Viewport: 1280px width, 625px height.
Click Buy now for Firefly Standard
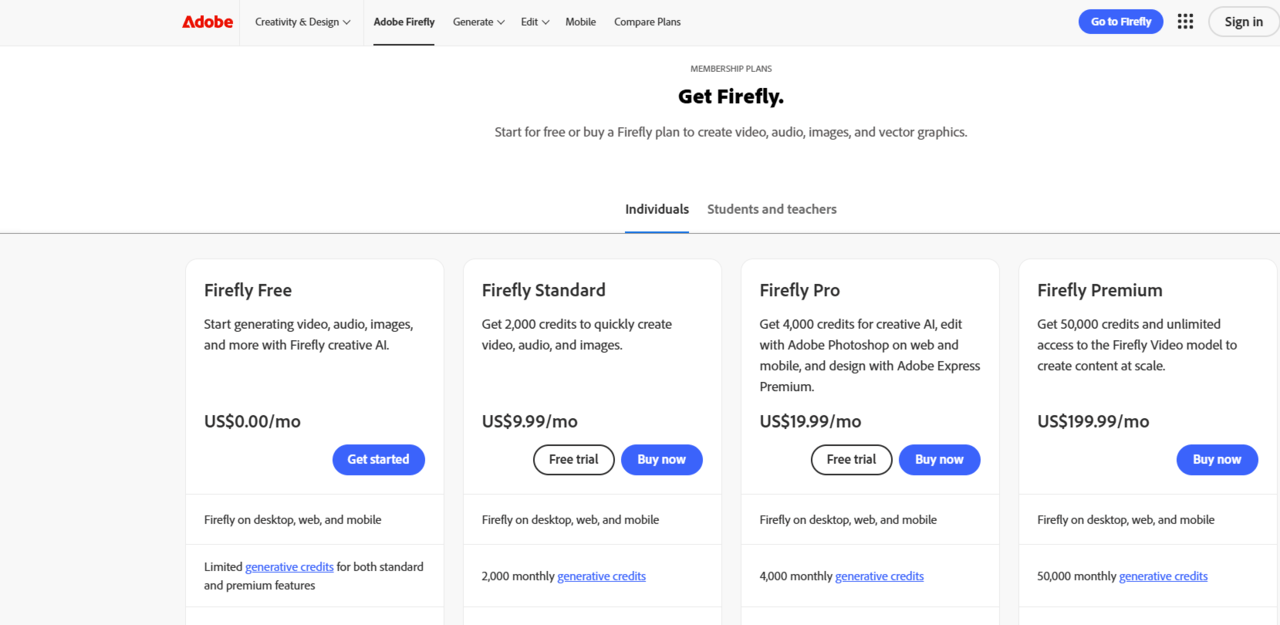click(x=661, y=460)
